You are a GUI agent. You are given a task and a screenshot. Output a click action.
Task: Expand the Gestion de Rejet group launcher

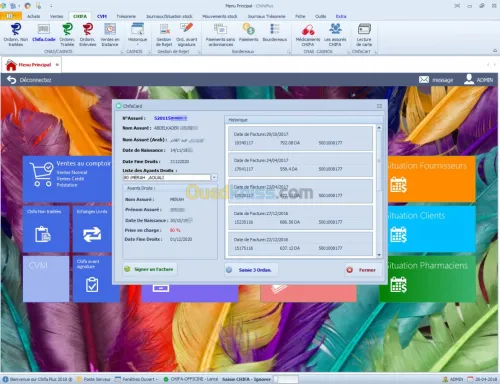click(199, 52)
